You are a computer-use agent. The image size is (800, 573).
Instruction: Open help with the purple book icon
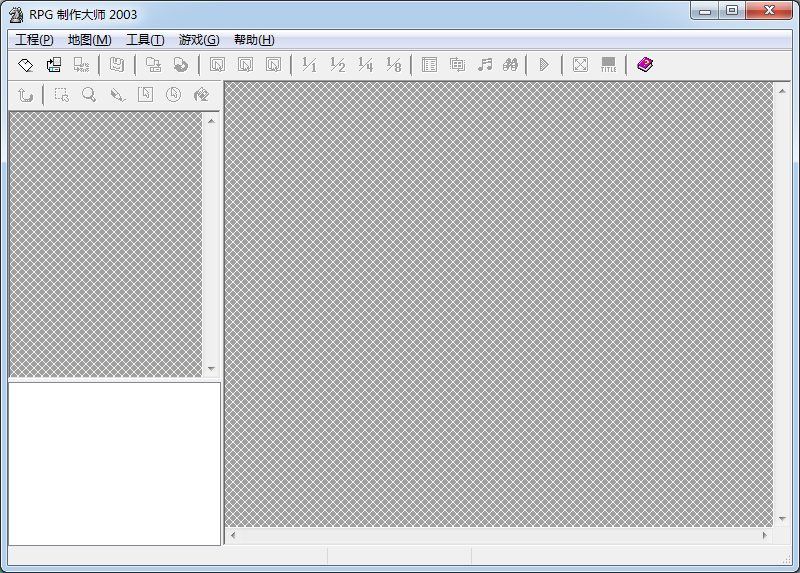click(645, 65)
